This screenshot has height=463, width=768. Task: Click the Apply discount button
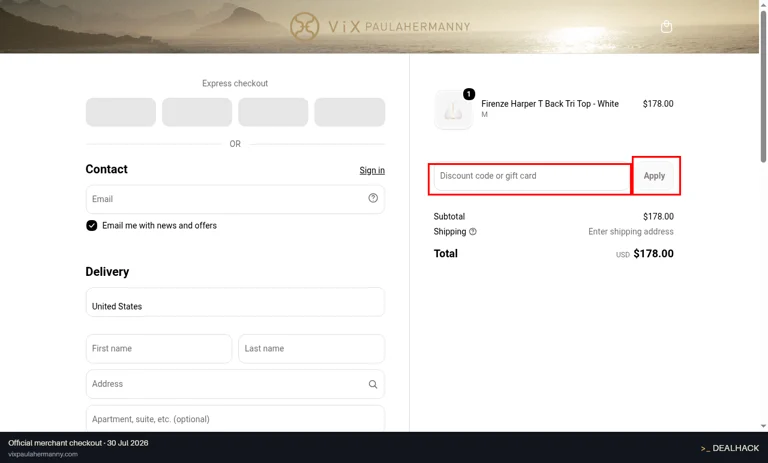point(654,176)
